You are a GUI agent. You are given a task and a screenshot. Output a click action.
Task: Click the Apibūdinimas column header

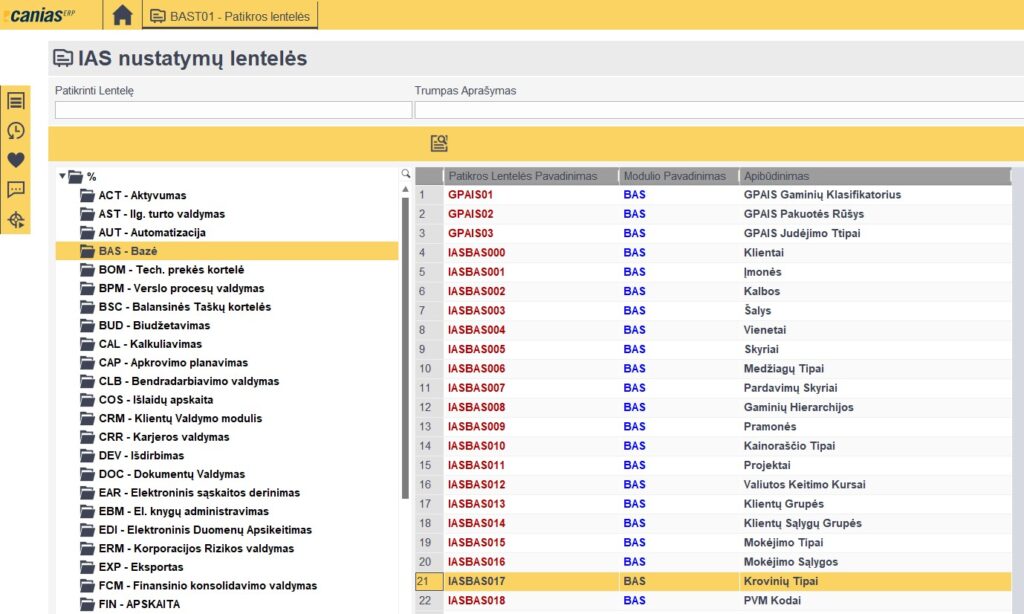[776, 176]
